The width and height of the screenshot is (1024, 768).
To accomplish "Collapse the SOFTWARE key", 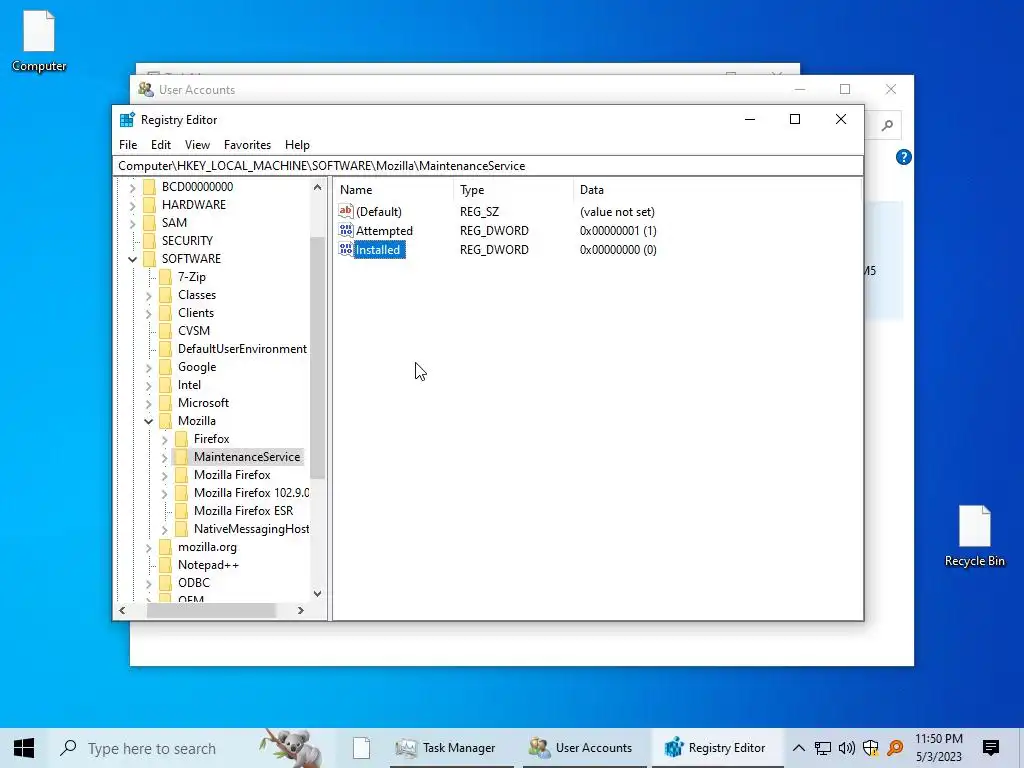I will pyautogui.click(x=133, y=259).
